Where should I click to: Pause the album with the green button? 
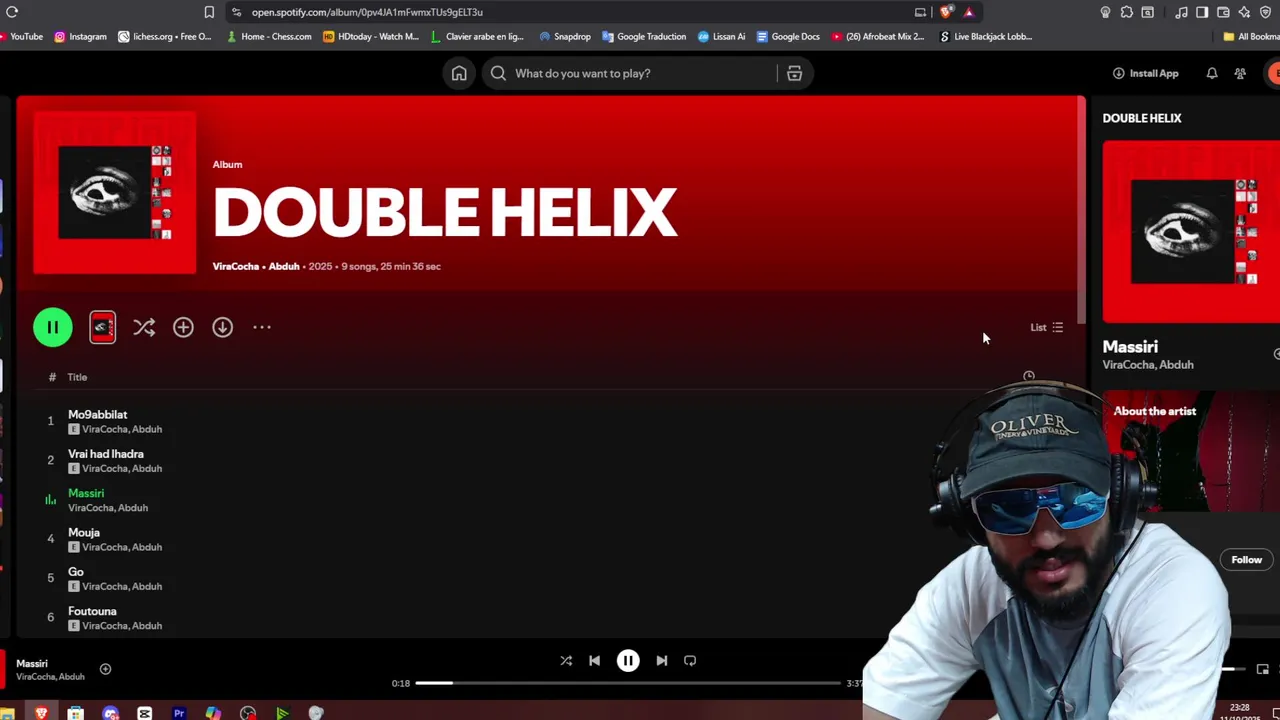pos(52,327)
